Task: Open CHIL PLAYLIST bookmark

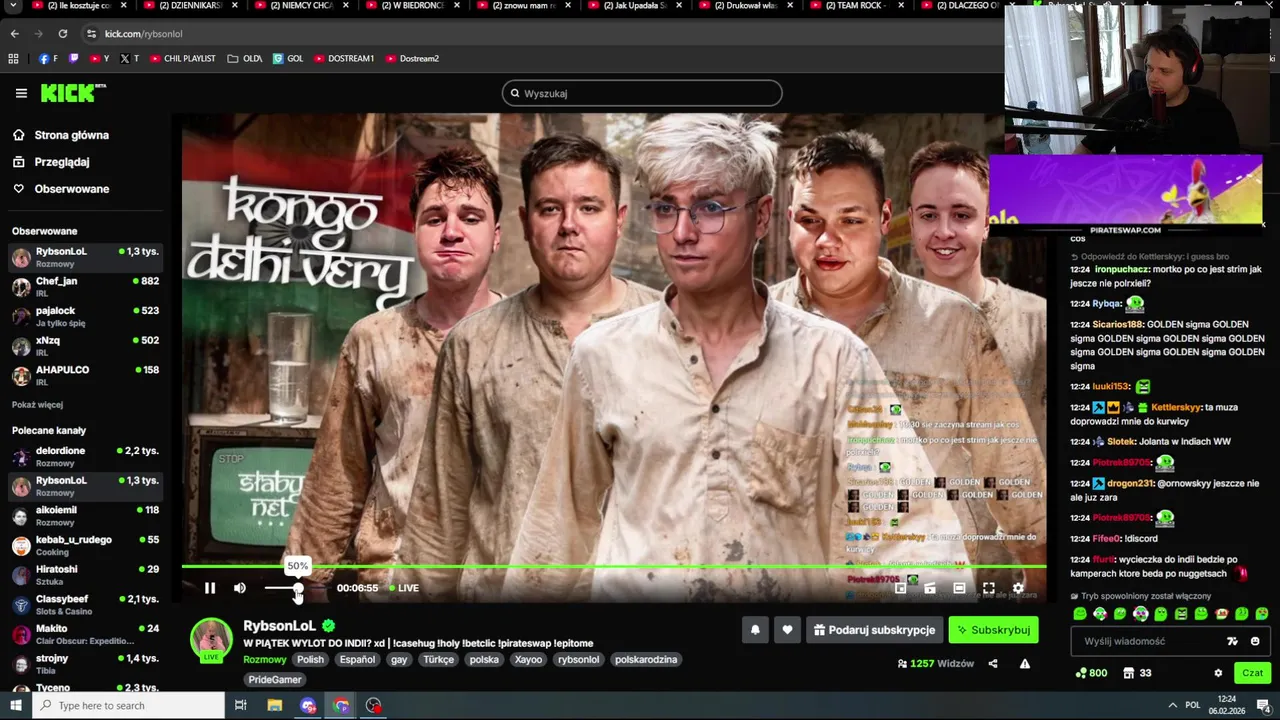Action: (x=183, y=59)
